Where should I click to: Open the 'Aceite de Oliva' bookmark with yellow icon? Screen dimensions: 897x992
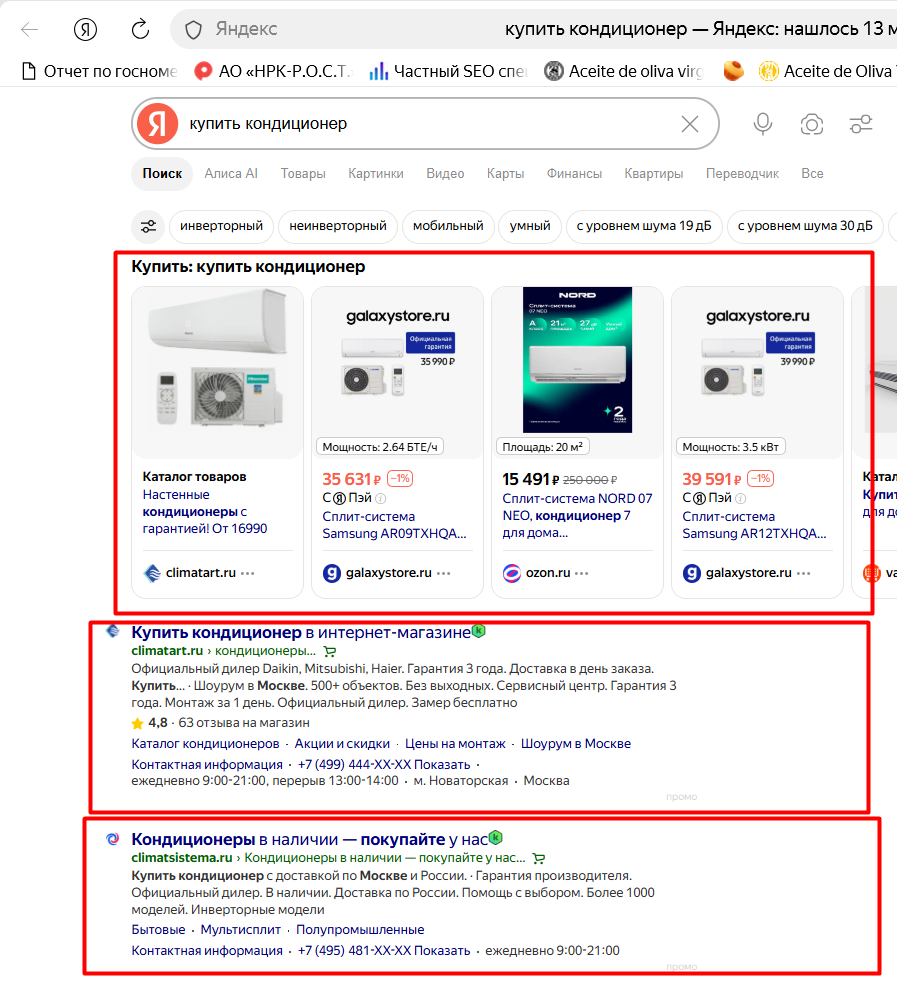[x=827, y=71]
